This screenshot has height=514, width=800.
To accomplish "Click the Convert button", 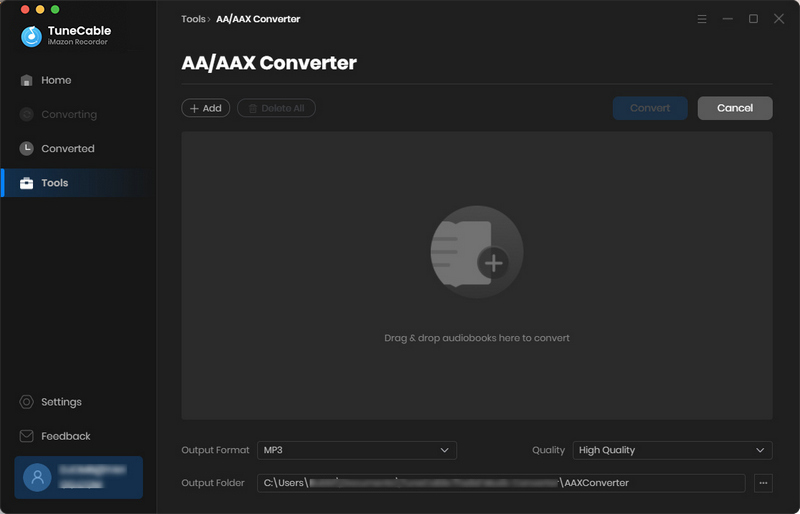I will [650, 108].
